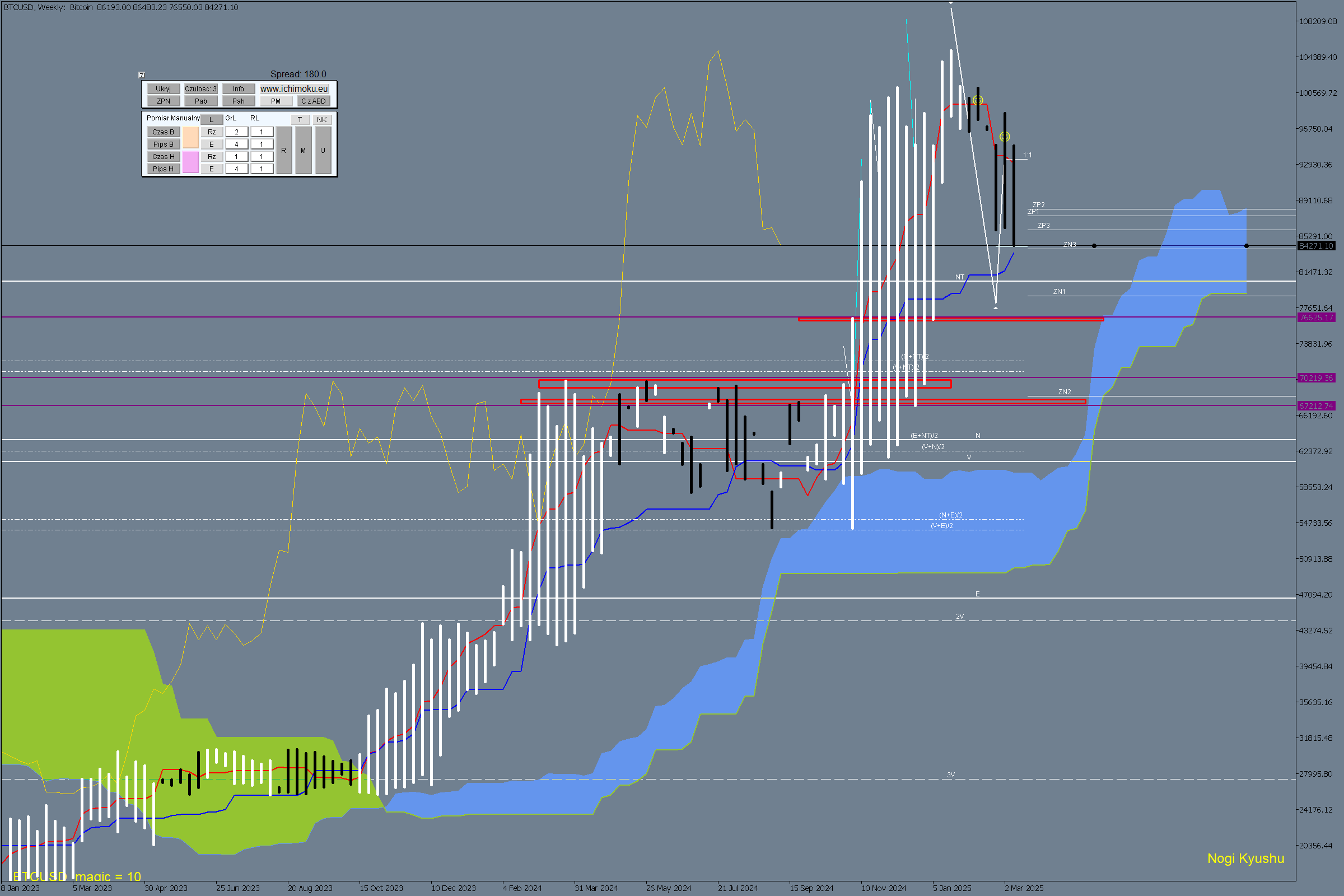The image size is (1344, 896).
Task: Click the NK button
Action: tap(323, 119)
